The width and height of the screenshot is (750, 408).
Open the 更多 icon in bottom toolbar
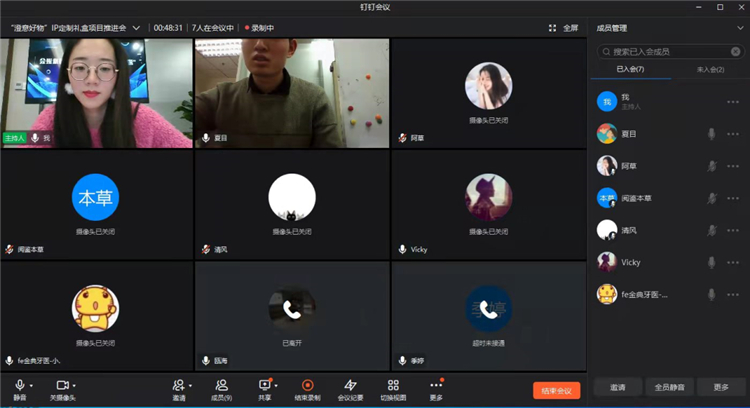436,386
